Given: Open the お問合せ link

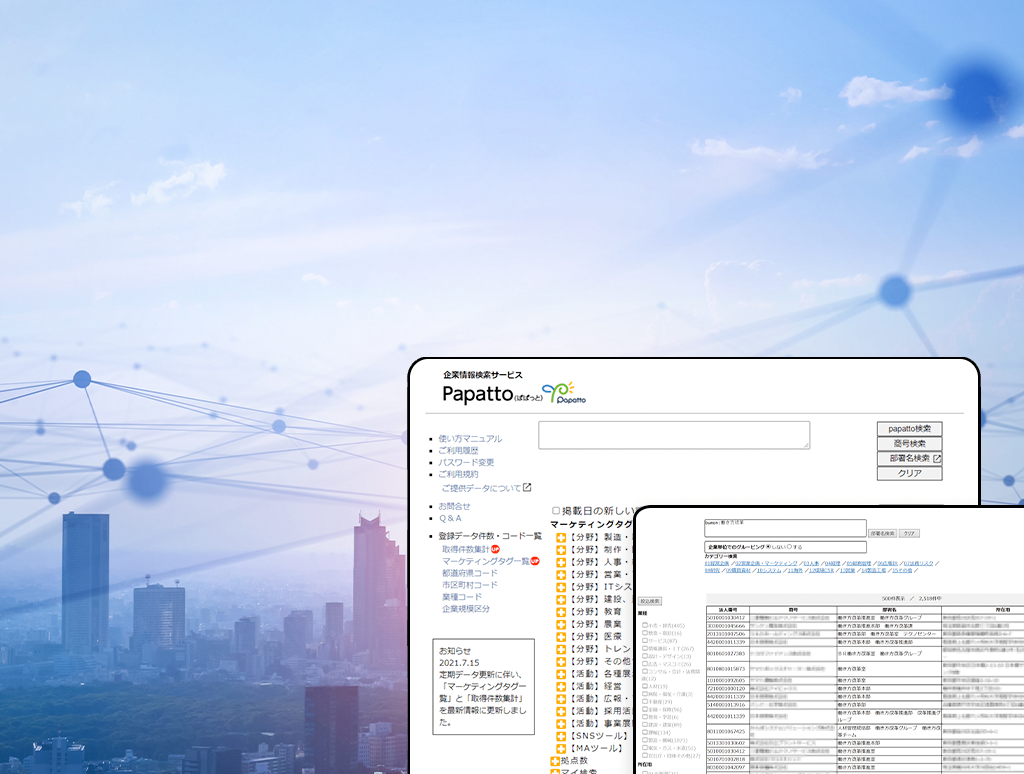Looking at the screenshot, I should [454, 506].
